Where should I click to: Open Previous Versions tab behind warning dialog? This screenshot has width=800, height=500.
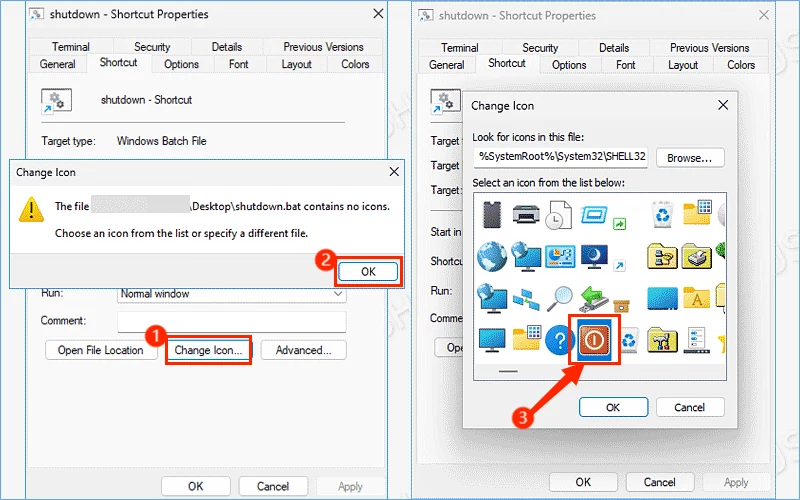tap(323, 46)
